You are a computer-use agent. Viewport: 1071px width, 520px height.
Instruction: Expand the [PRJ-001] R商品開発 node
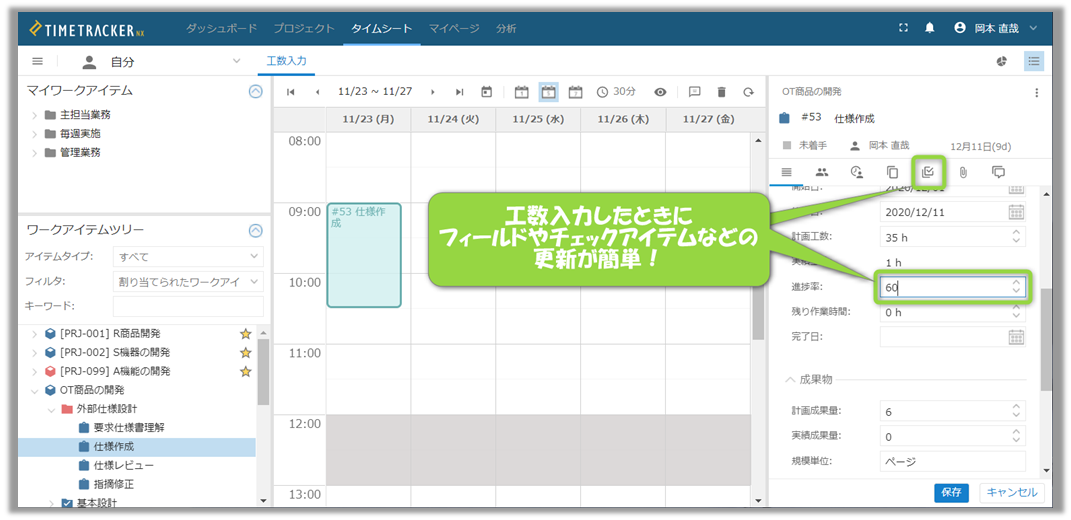[35, 333]
